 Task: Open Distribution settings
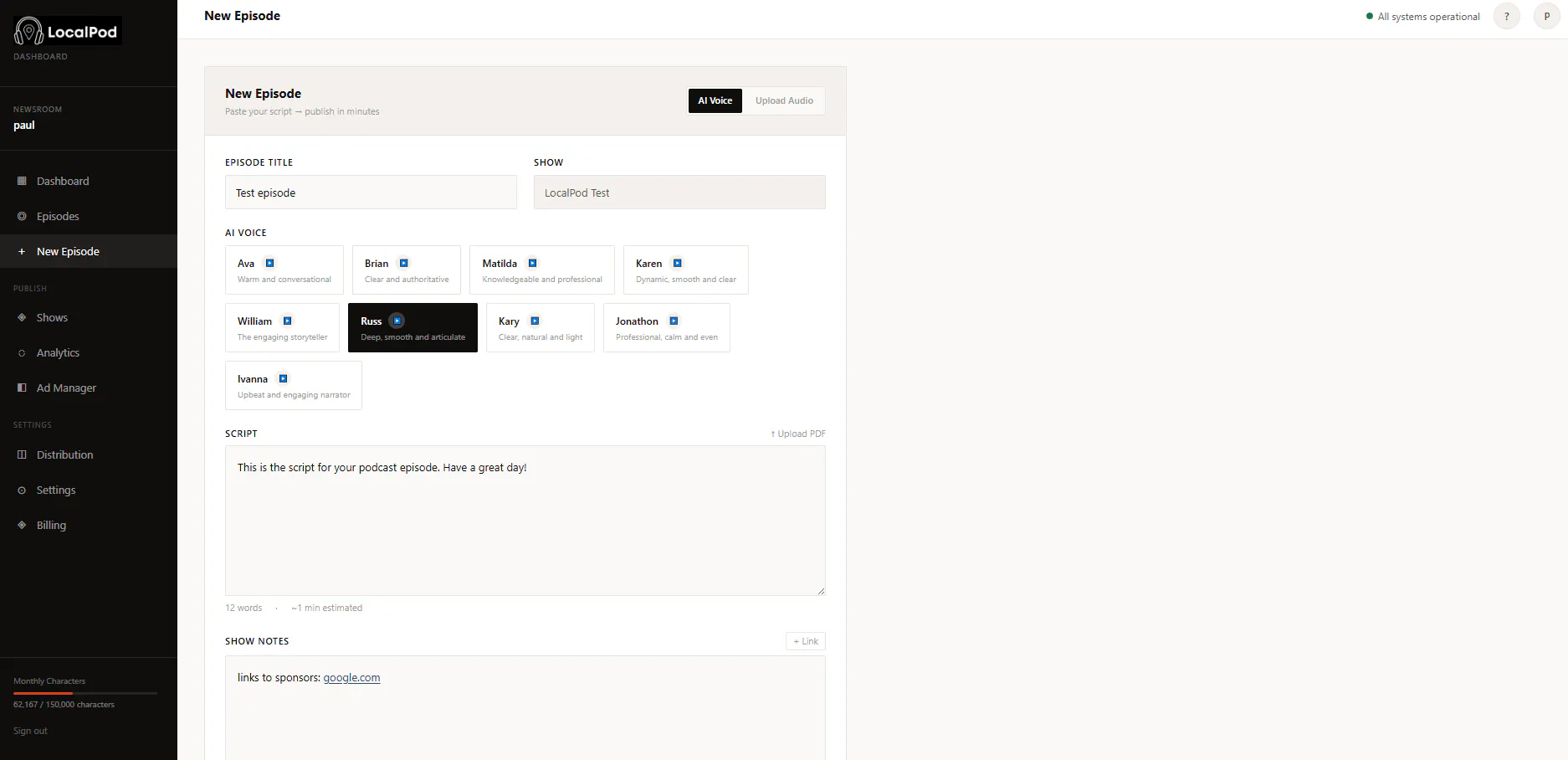point(89,454)
